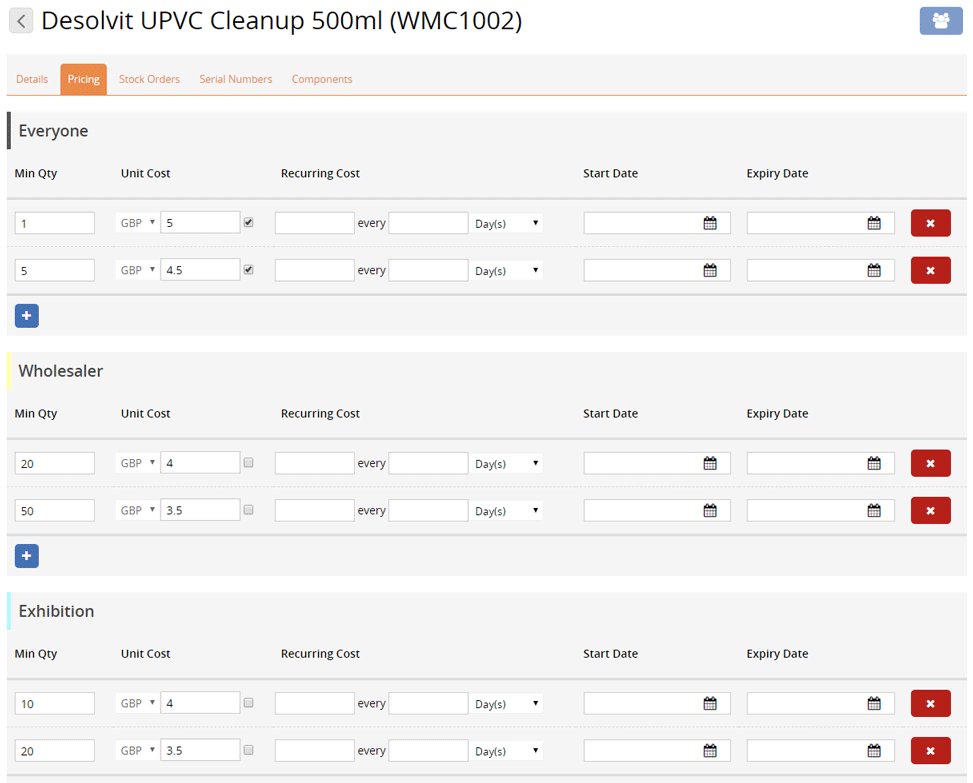Open GBP currency dropdown for Everyone qty 1

(x=137, y=223)
